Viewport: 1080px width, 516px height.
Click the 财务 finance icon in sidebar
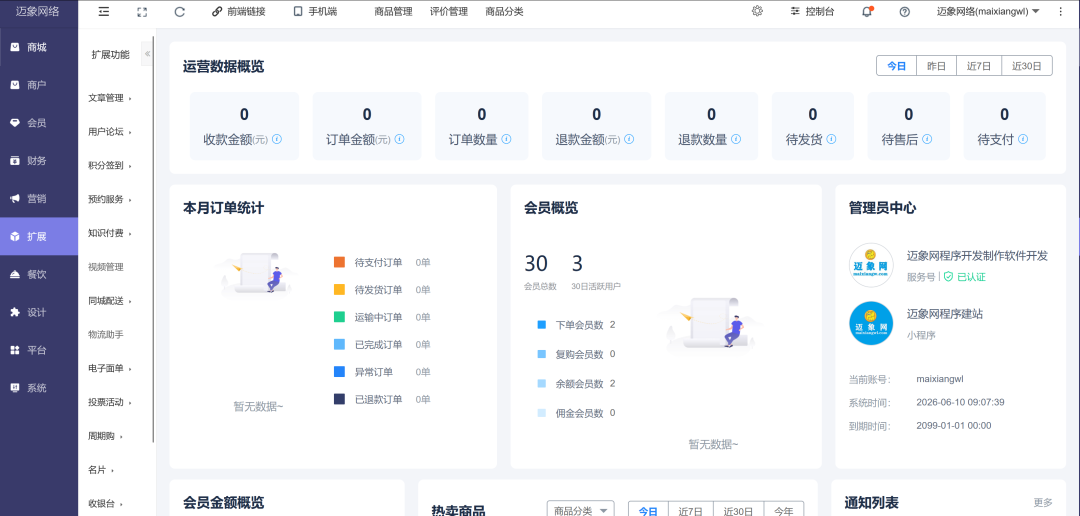pyautogui.click(x=14, y=161)
